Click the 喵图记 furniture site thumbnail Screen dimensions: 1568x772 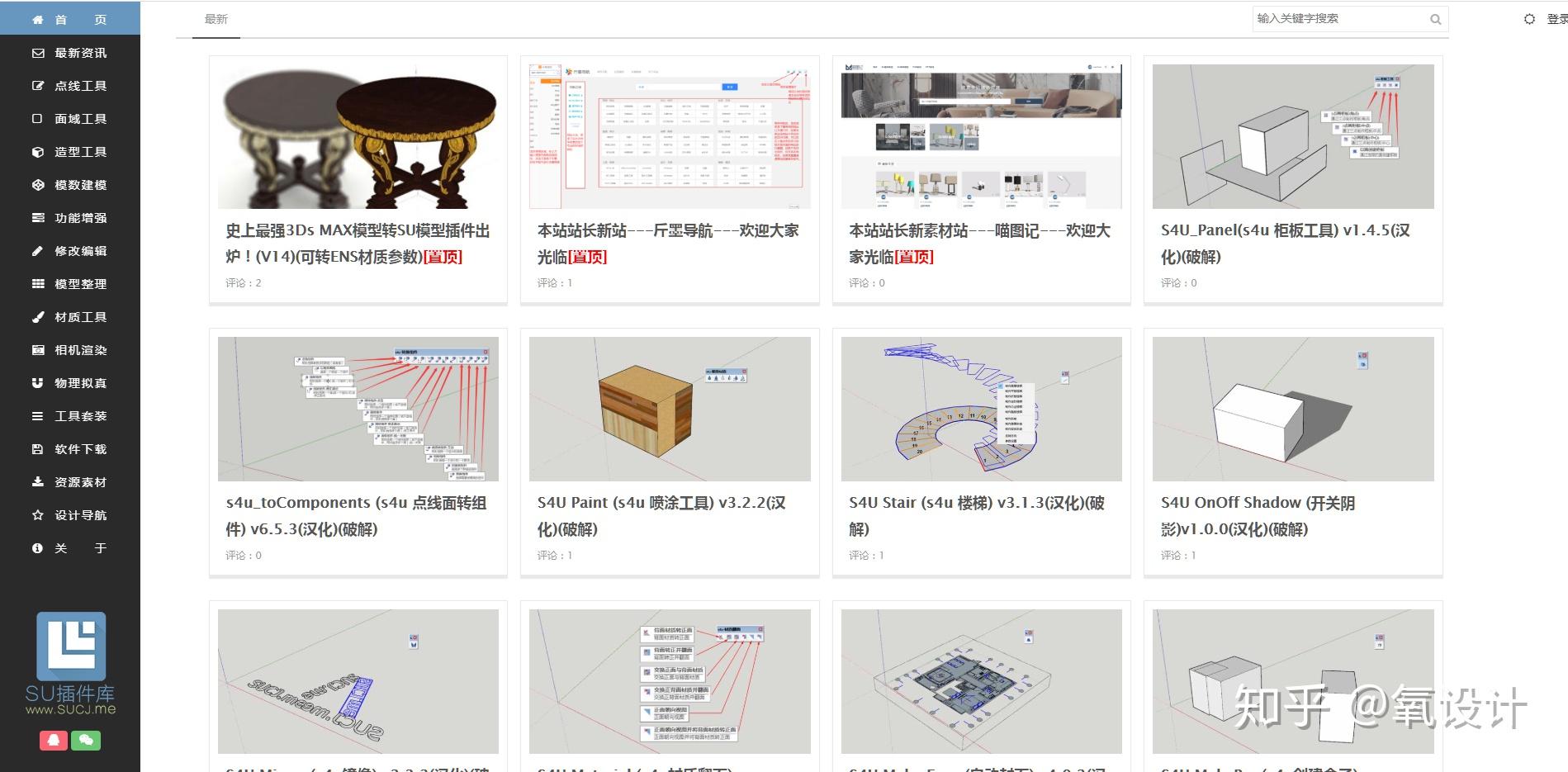[982, 136]
